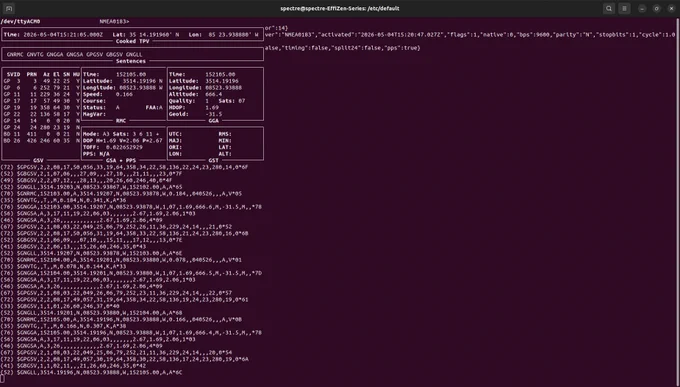Select the $GNRMC line ending V*0B
680x387 pixels.
[121, 319]
